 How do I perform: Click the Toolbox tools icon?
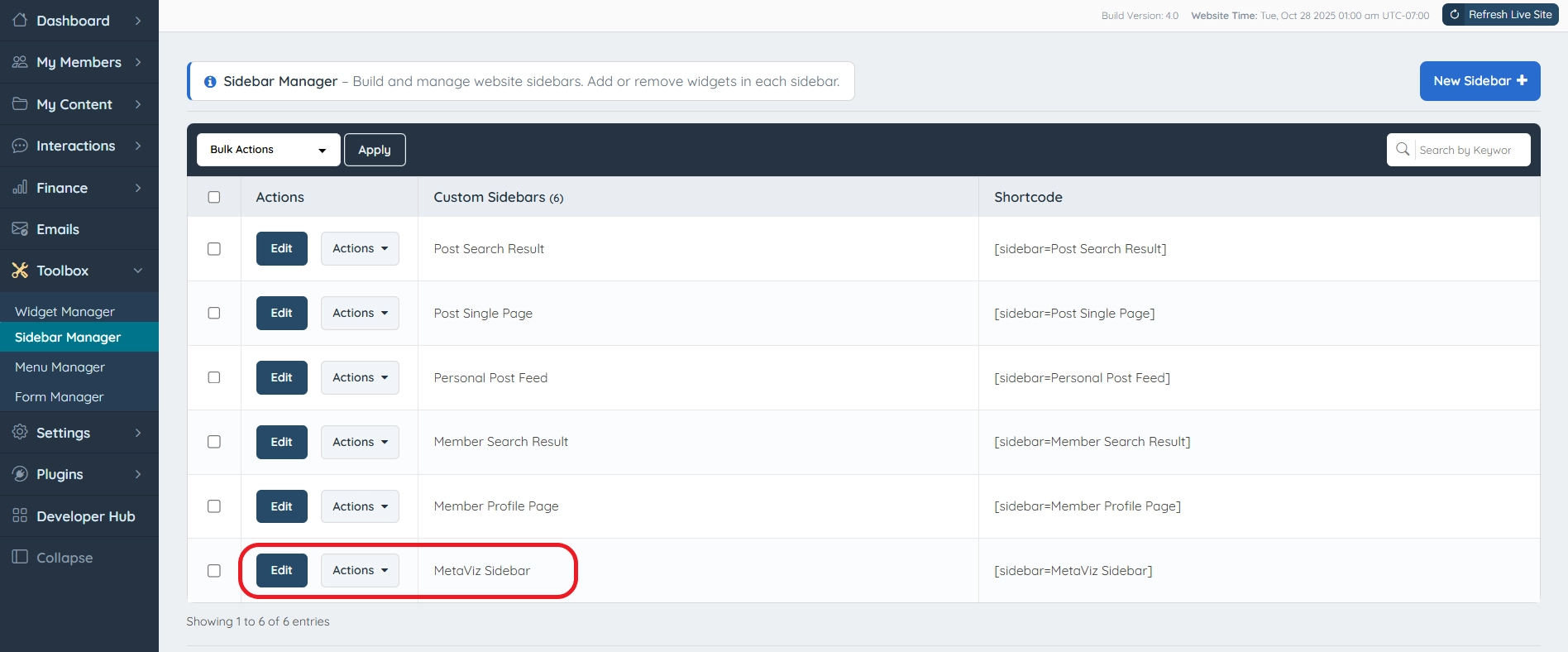pyautogui.click(x=20, y=271)
